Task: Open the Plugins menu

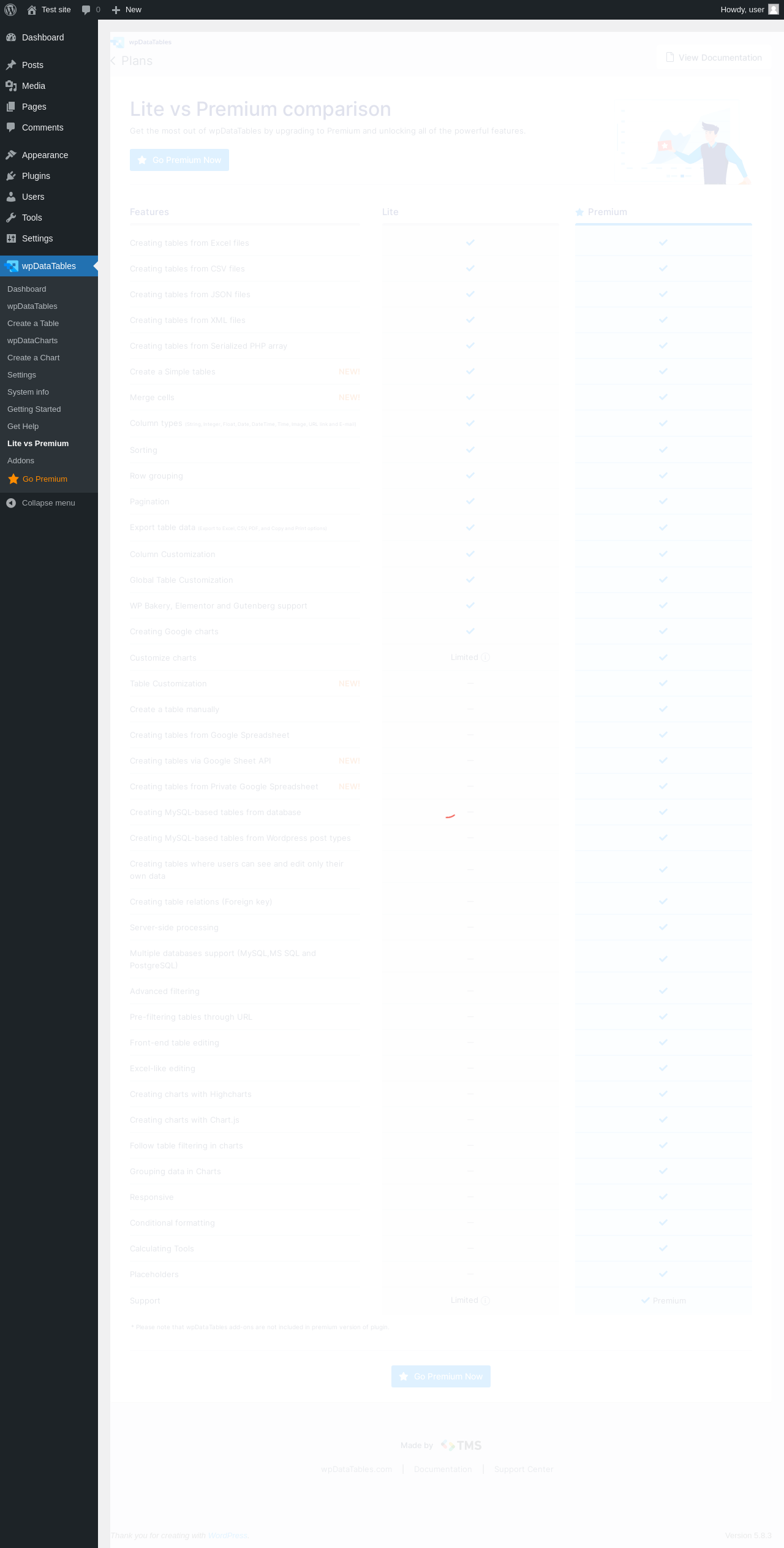Action: tap(49, 176)
